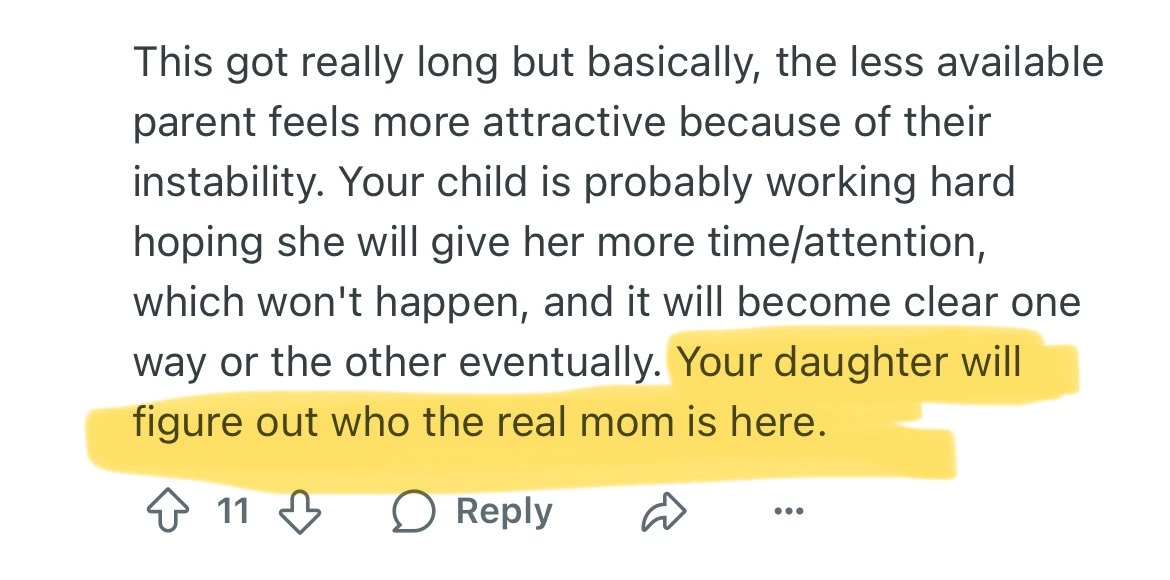
Task: Click the yellow highlighter stroke after "here."
Action: click(x=890, y=445)
